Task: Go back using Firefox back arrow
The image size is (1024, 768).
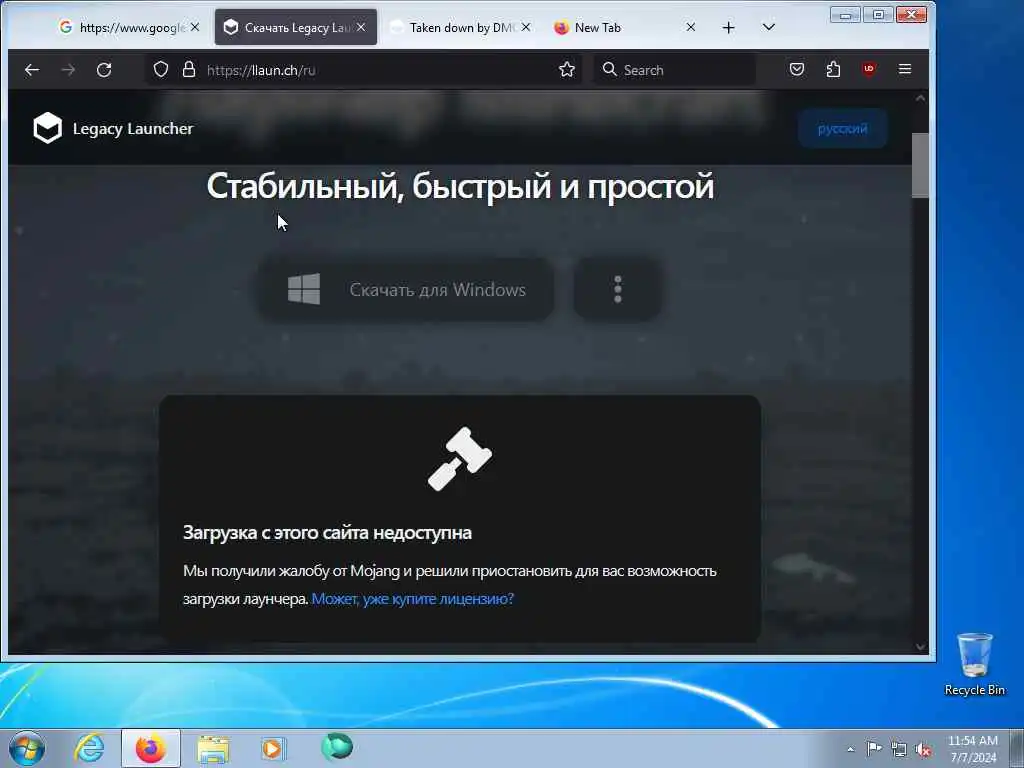Action: pyautogui.click(x=31, y=70)
